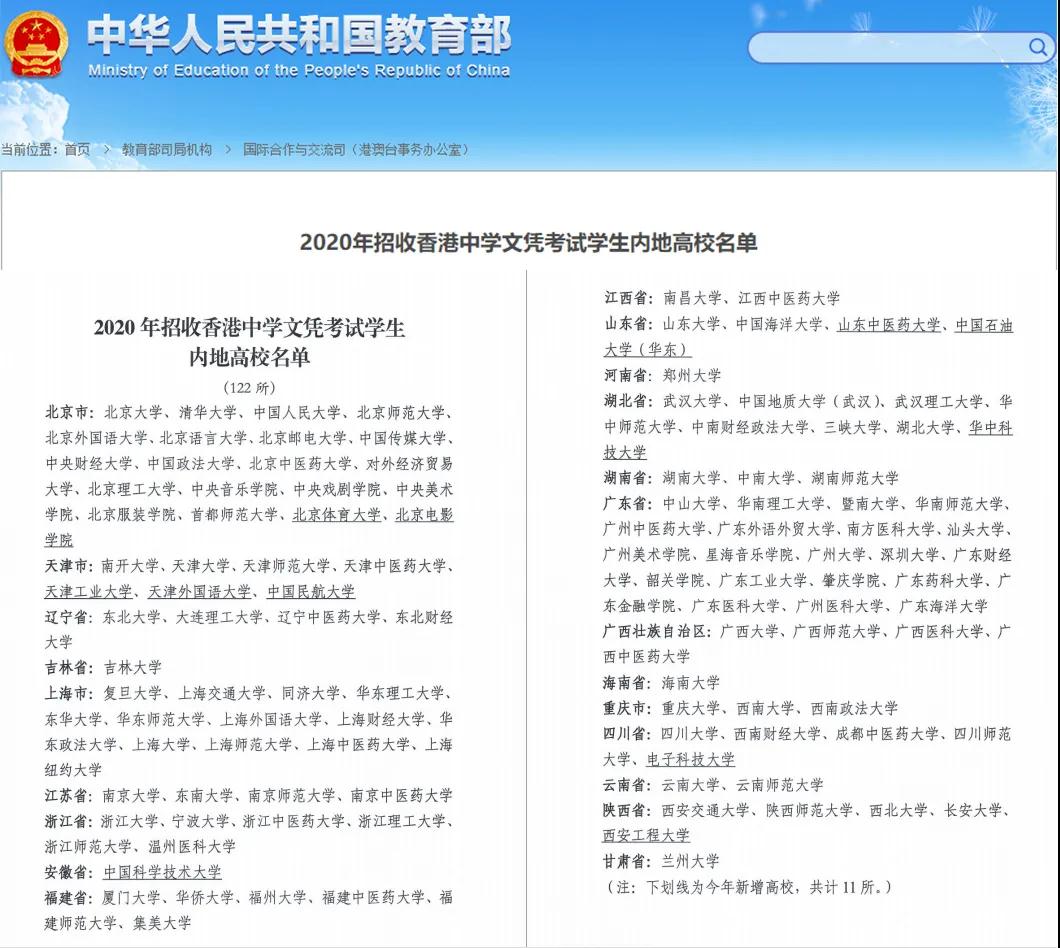This screenshot has height=948, width=1060.
Task: Click the 广东省 province label
Action: pos(629,504)
